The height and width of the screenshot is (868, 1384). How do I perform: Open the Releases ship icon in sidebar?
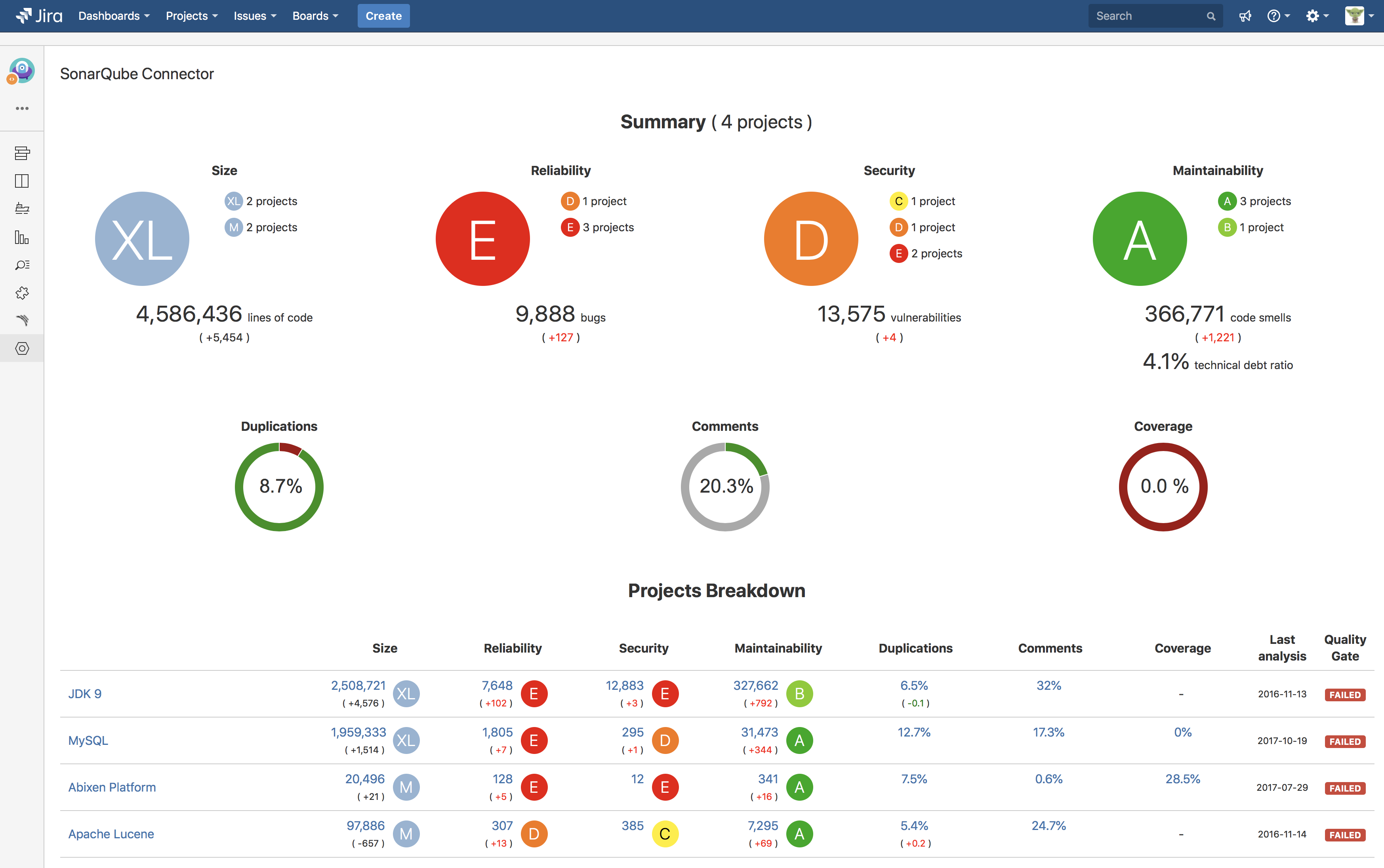click(22, 208)
